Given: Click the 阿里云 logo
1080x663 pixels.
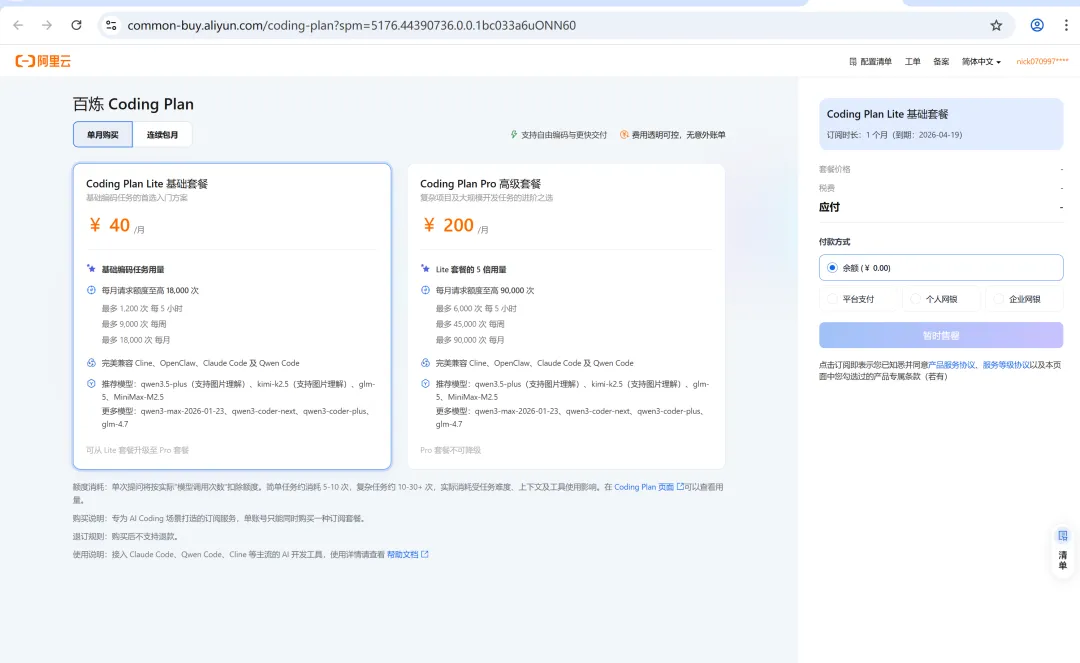Looking at the screenshot, I should click(x=43, y=61).
